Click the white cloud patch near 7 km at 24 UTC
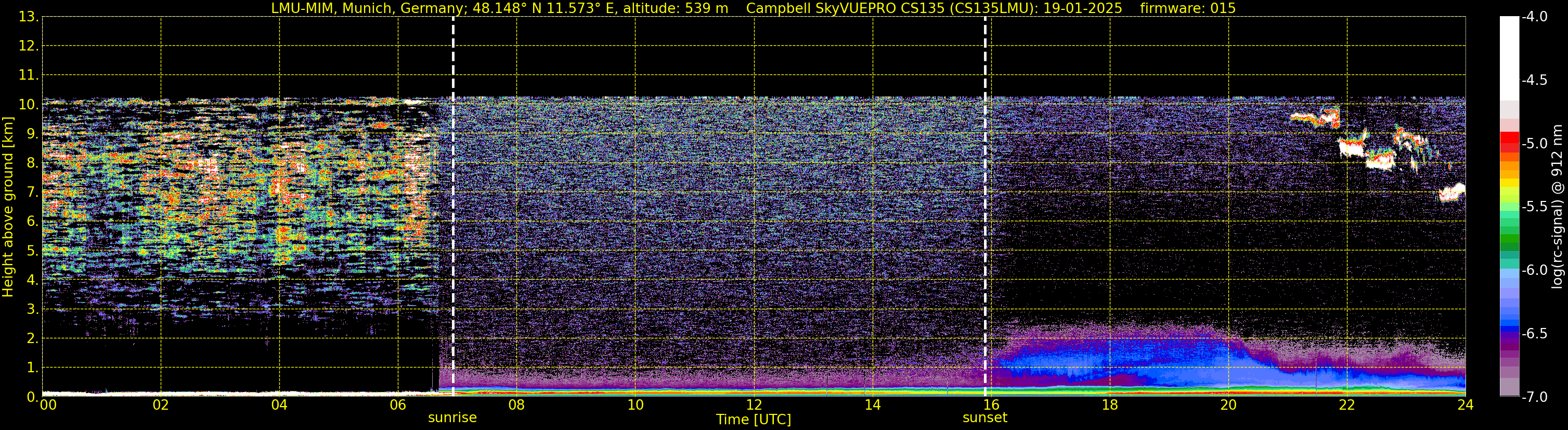 tap(1453, 193)
